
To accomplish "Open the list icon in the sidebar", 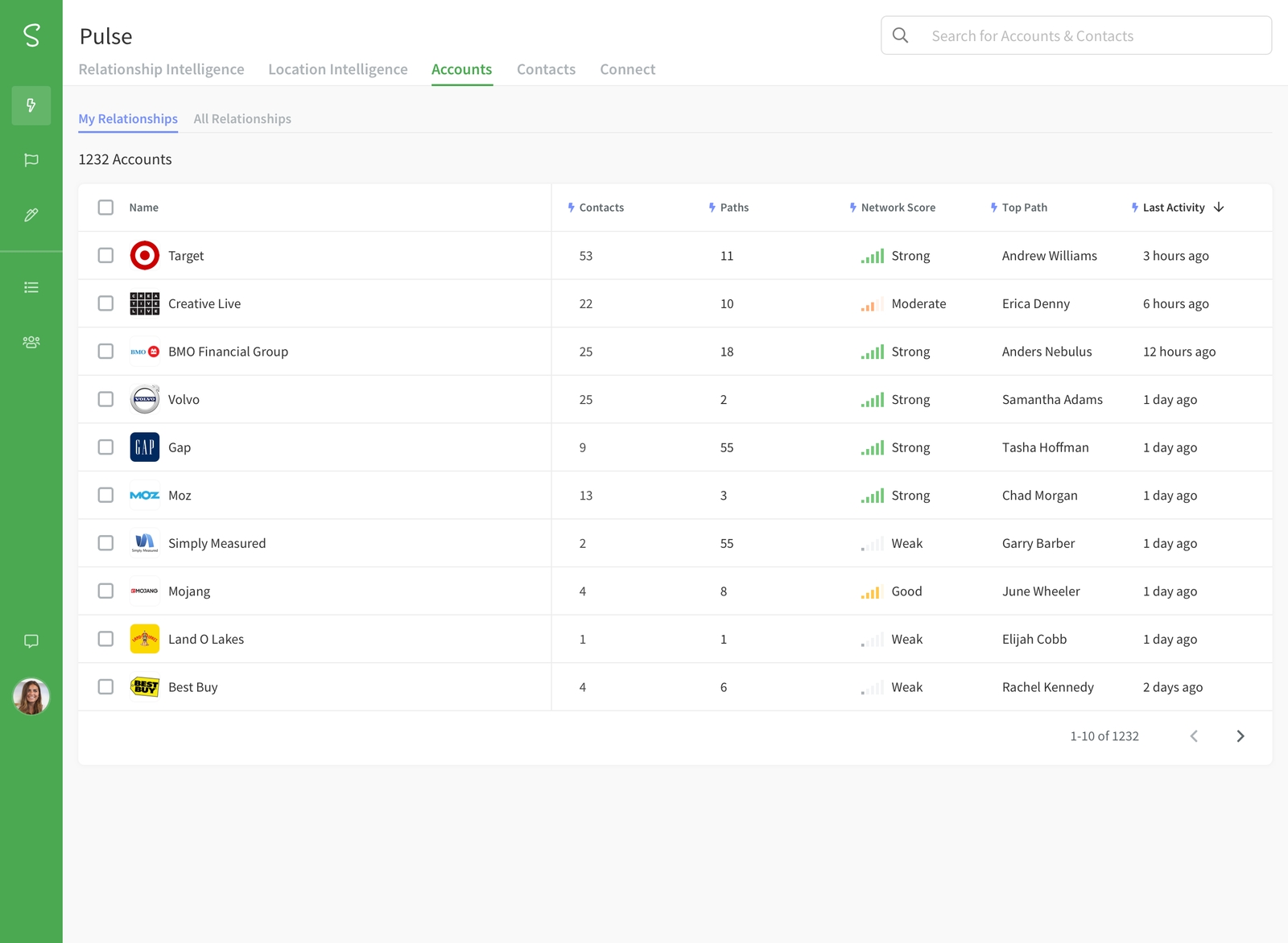I will 31,287.
